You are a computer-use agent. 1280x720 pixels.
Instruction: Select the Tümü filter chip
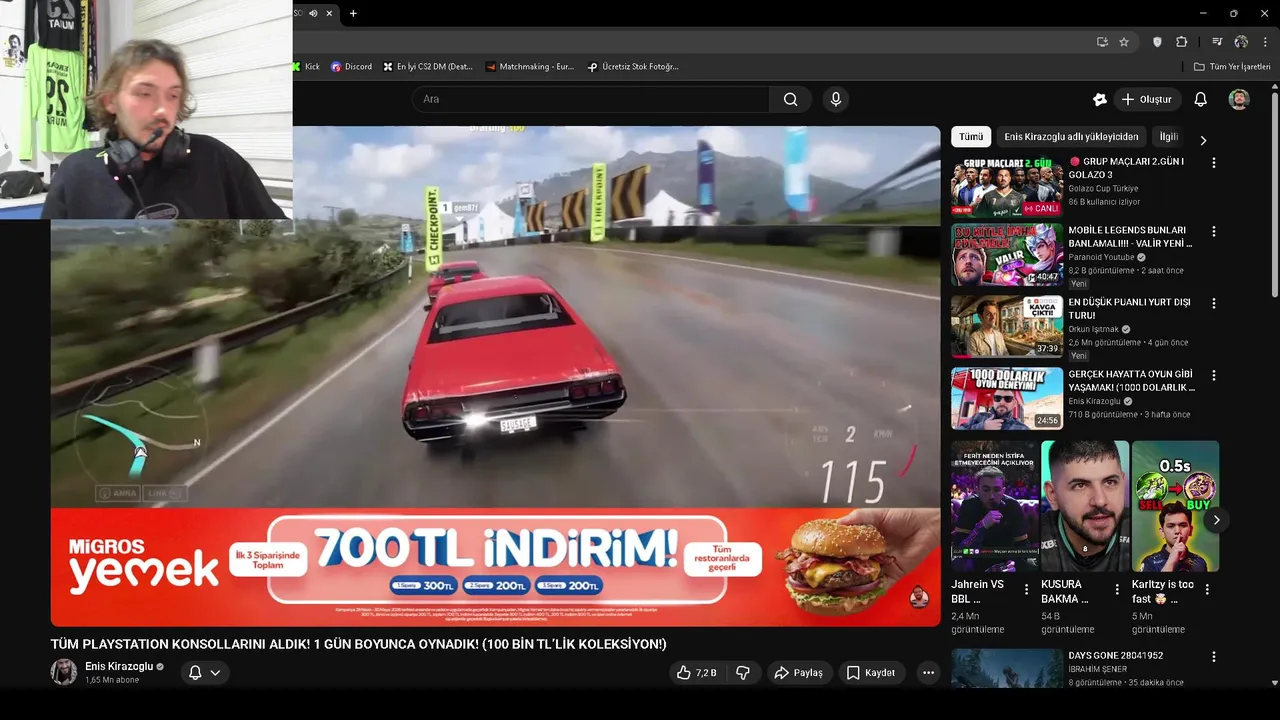tap(971, 137)
